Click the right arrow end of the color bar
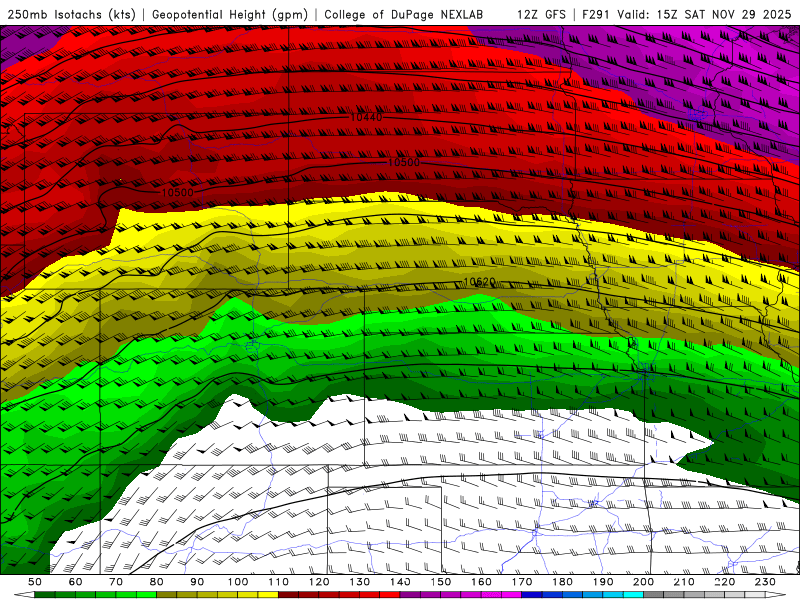The image size is (800, 600). pos(776,595)
